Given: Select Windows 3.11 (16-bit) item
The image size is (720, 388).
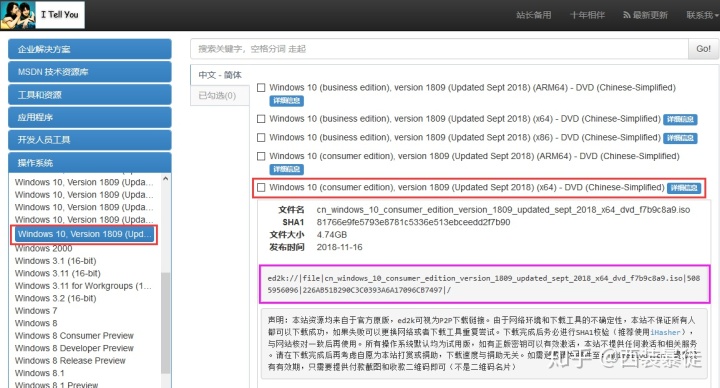Looking at the screenshot, I should click(57, 273).
